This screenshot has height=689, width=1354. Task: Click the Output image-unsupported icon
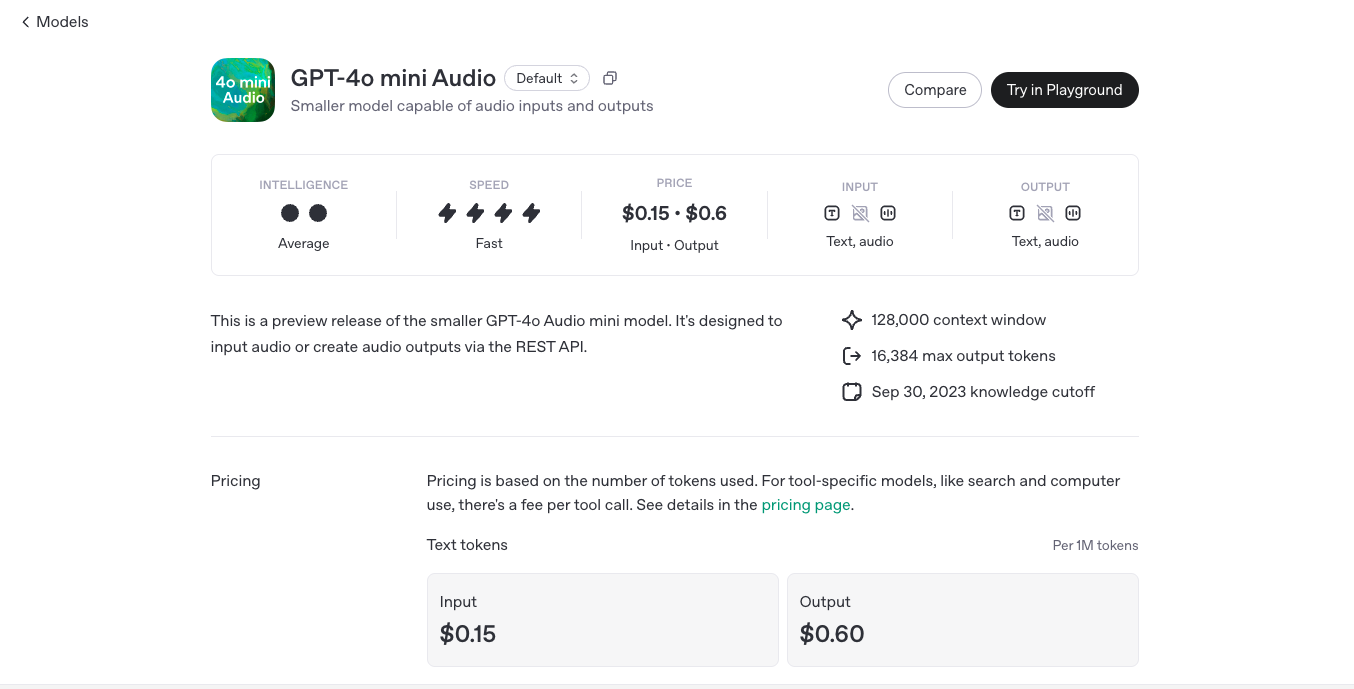(1045, 213)
